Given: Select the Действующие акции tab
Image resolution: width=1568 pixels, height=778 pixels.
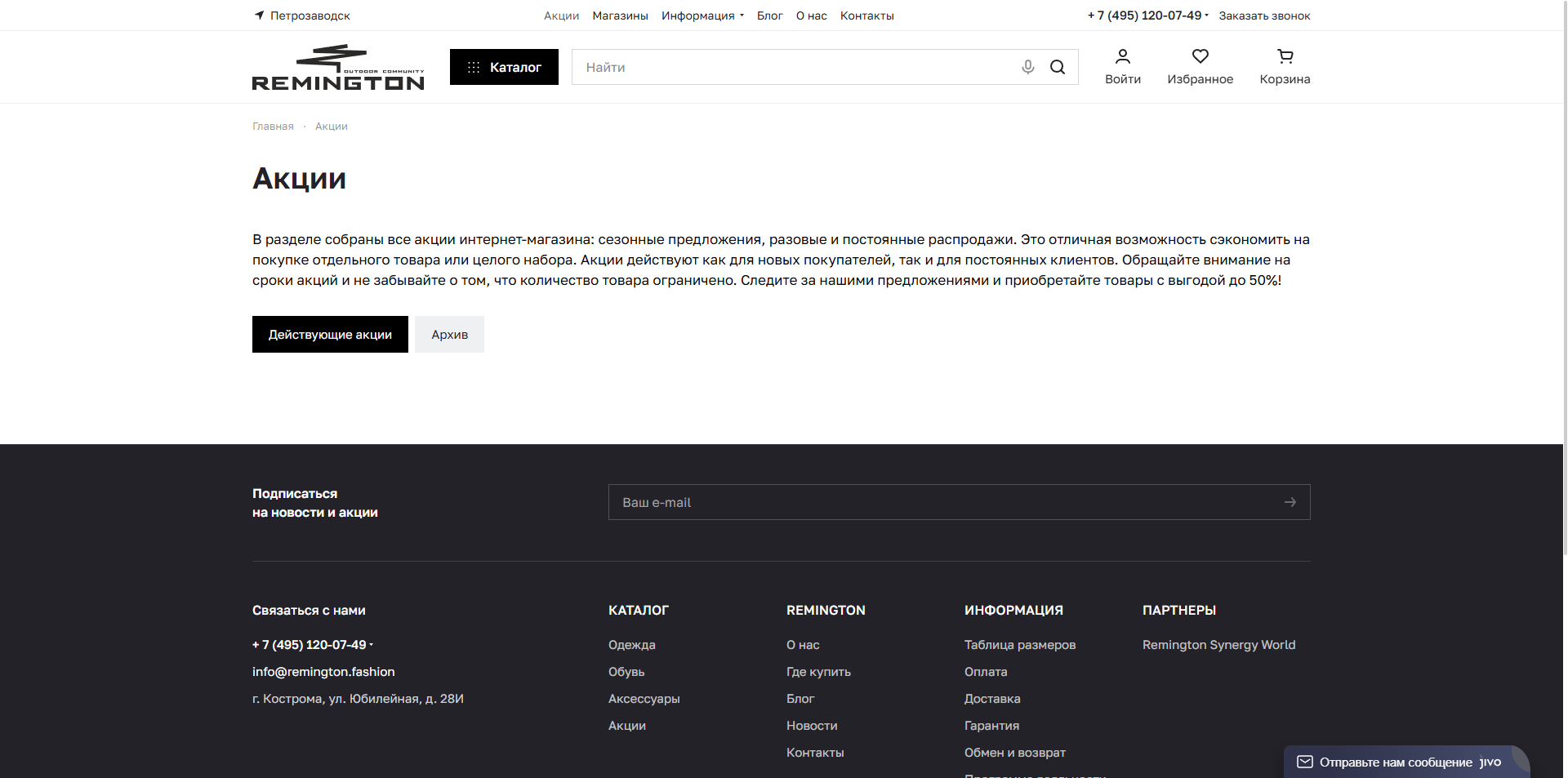Looking at the screenshot, I should (x=330, y=335).
